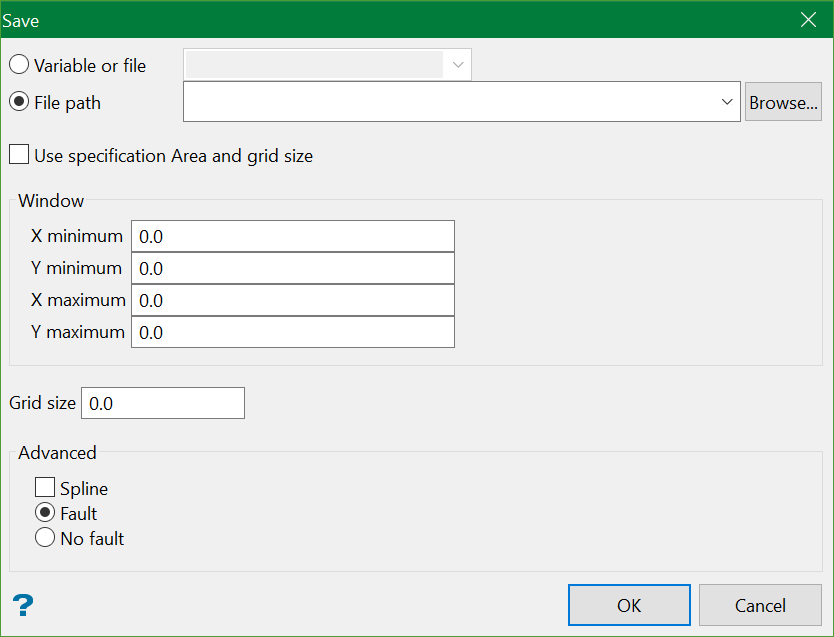Screen dimensions: 834x637
Task: Select the File path radio button
Action: click(x=19, y=102)
